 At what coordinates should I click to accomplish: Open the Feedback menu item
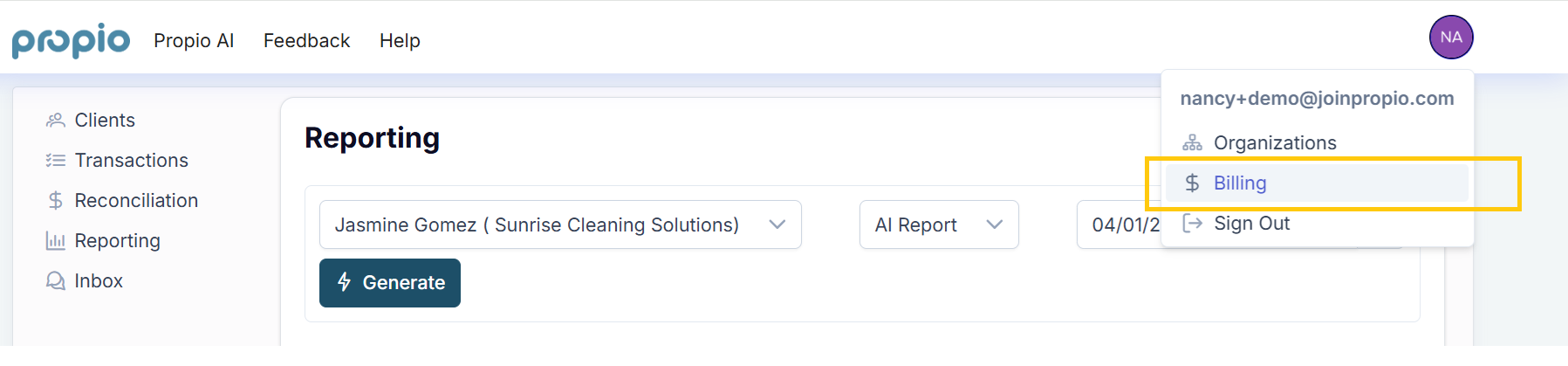click(x=306, y=41)
